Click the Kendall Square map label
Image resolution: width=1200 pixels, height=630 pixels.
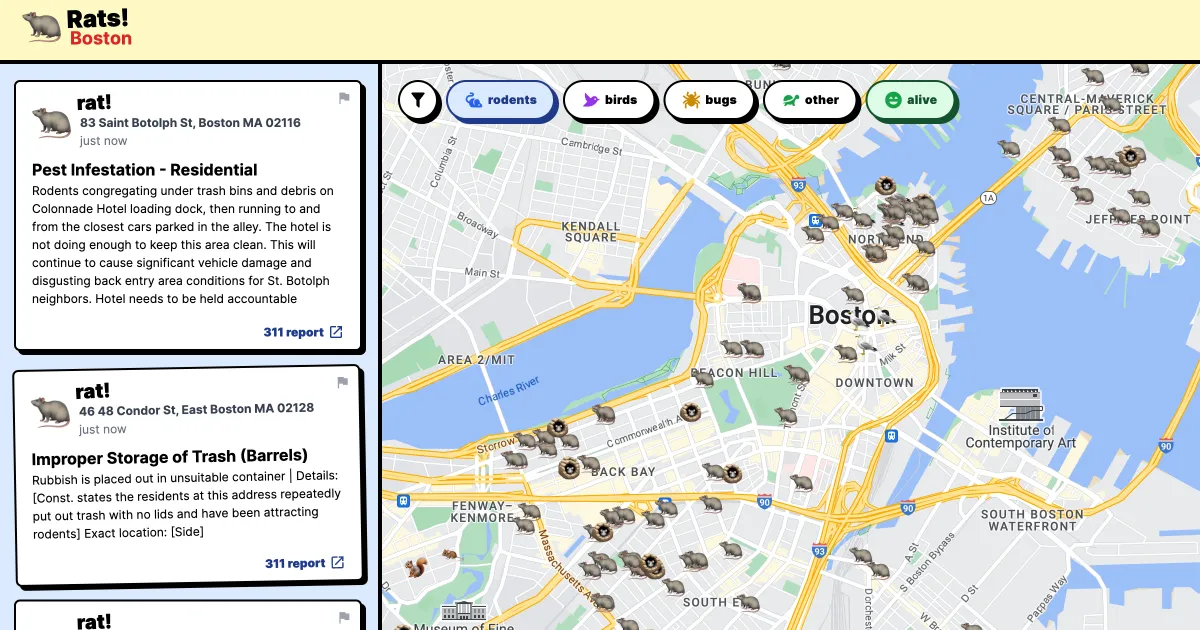590,232
